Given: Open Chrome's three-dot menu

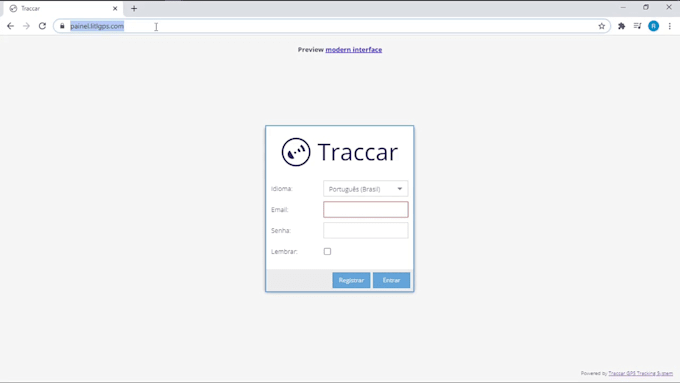Looking at the screenshot, I should click(x=670, y=26).
